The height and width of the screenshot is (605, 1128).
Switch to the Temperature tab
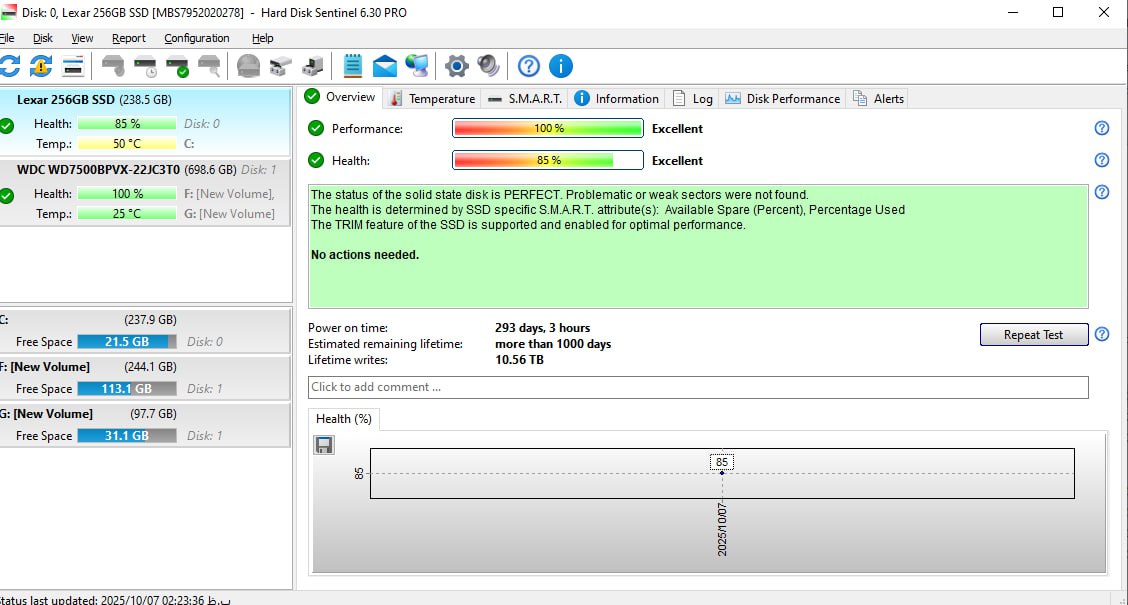(432, 99)
